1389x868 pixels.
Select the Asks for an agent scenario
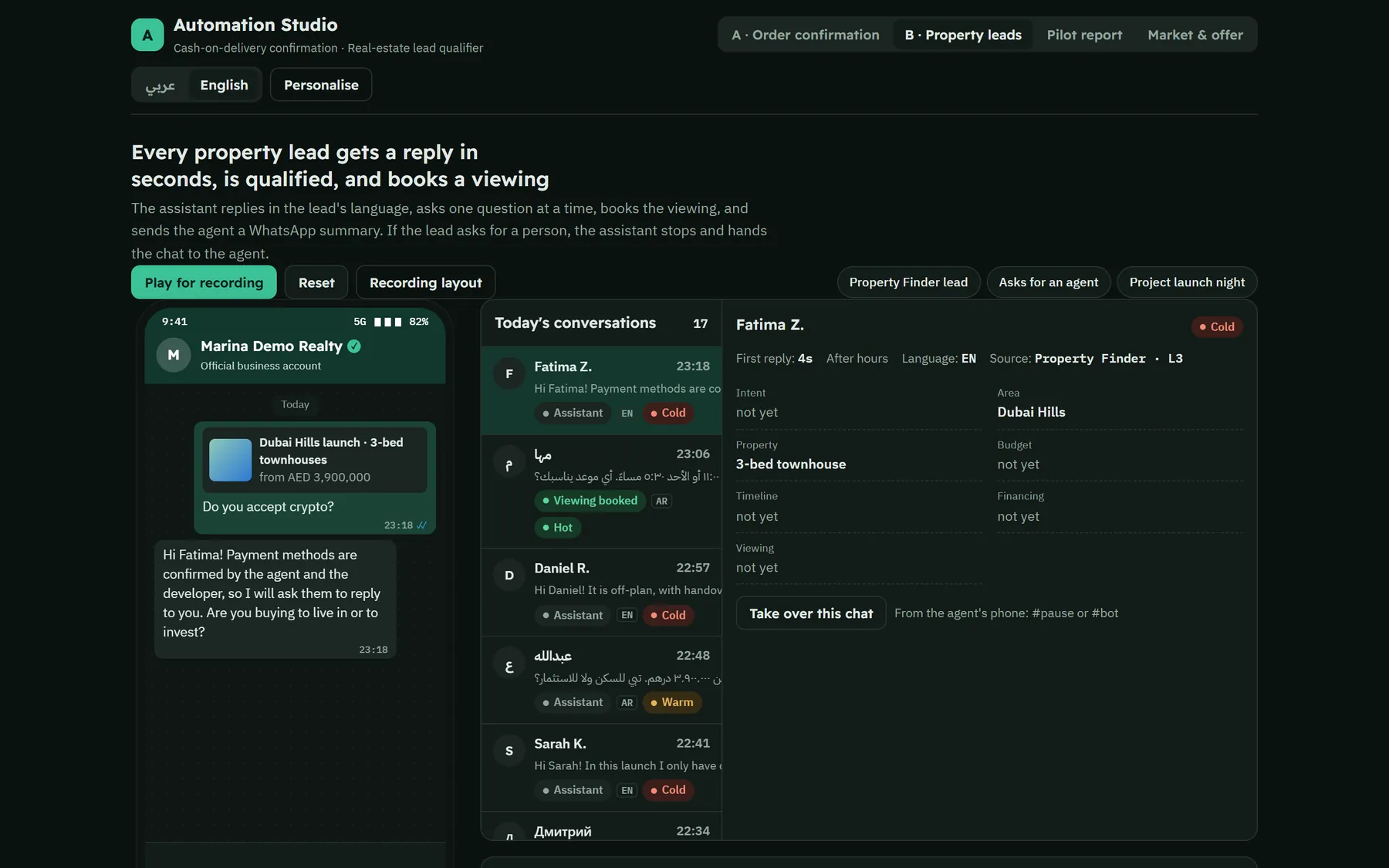[x=1048, y=282]
